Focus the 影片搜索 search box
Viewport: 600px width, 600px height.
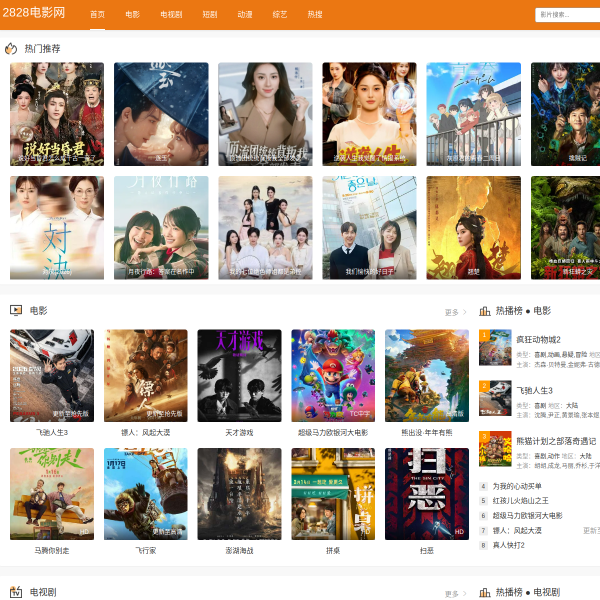point(567,15)
